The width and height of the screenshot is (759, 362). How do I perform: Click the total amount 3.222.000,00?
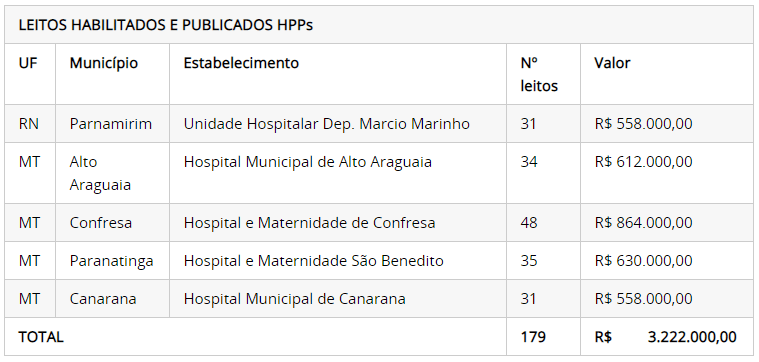(692, 337)
